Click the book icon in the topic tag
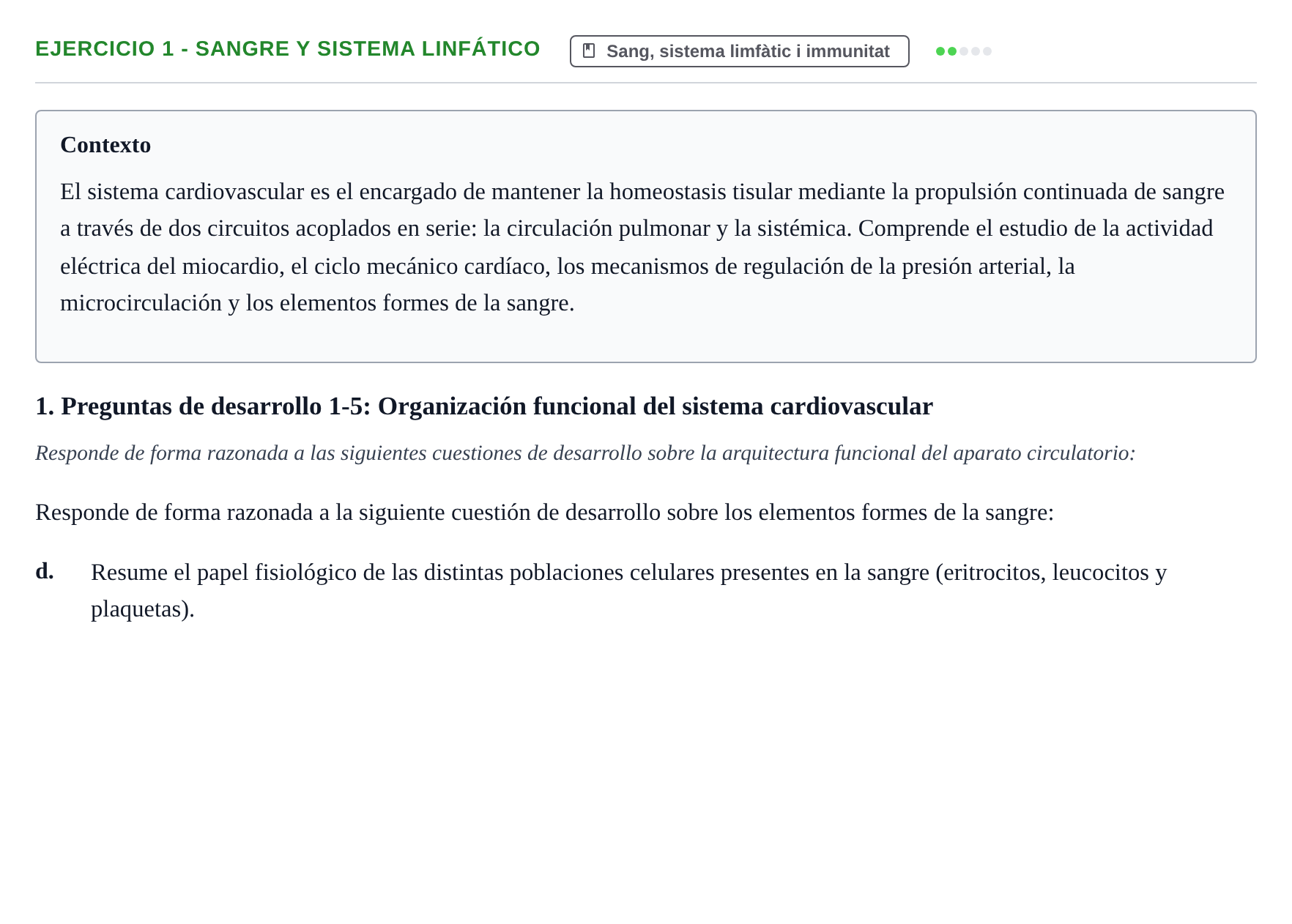The image size is (1292, 924). coord(589,51)
